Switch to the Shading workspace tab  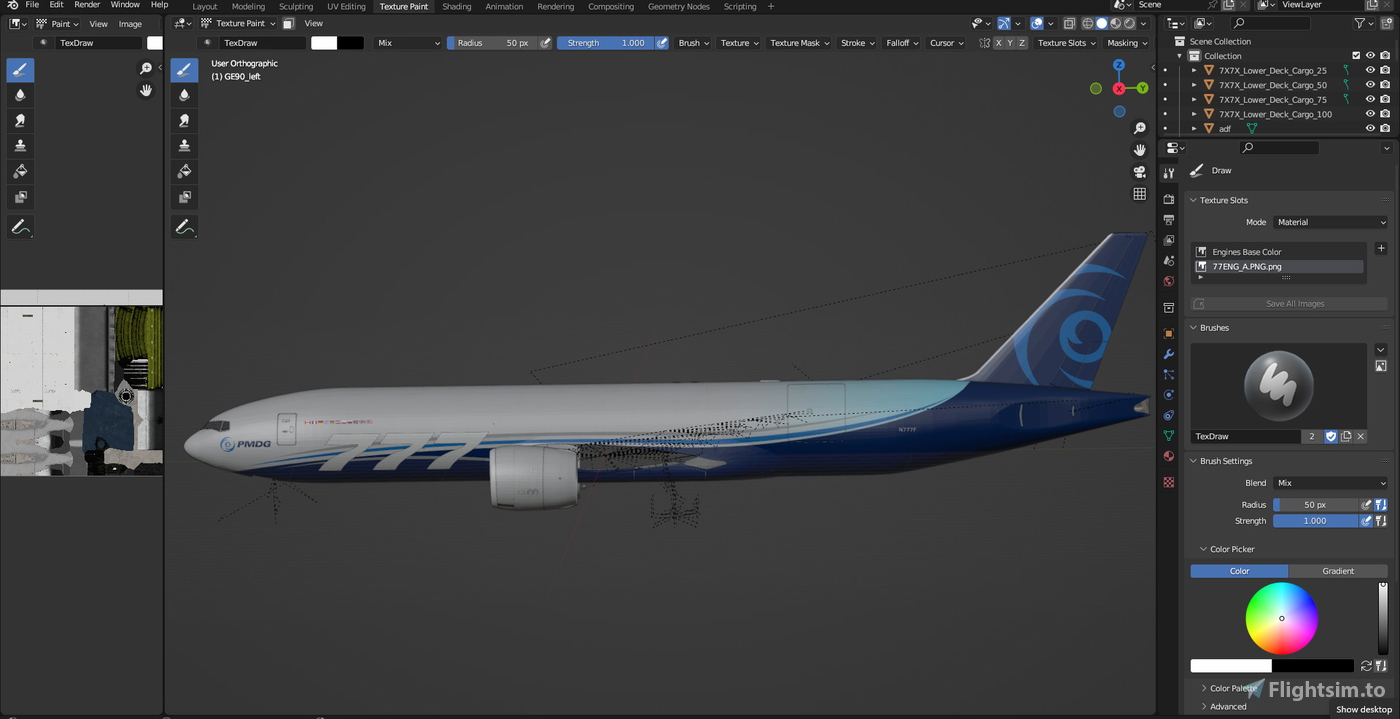(x=456, y=6)
